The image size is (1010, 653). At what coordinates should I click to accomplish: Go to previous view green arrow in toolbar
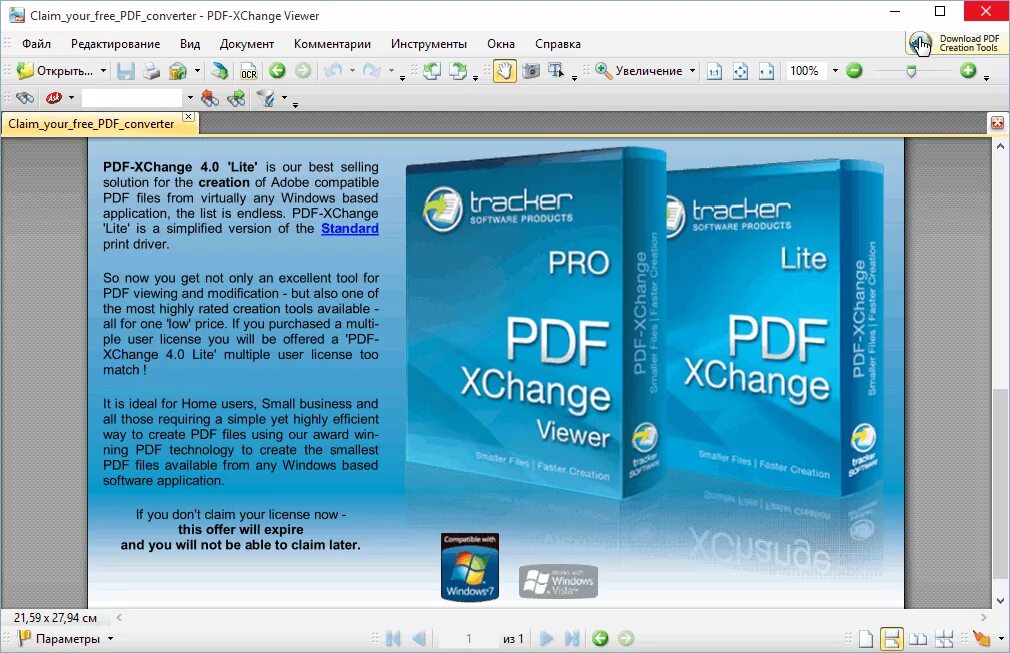(278, 70)
